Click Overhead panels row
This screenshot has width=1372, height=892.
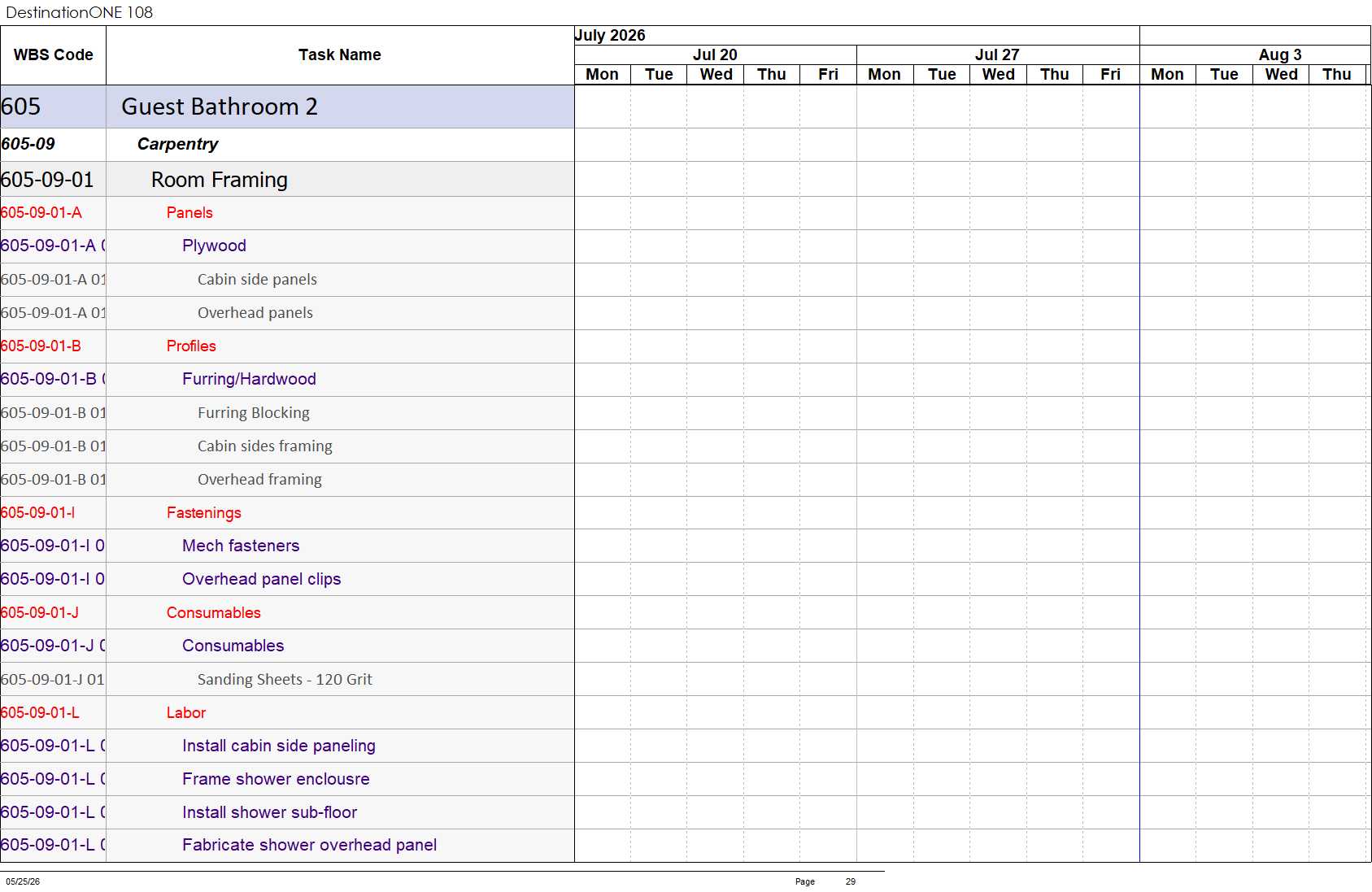[x=287, y=312]
